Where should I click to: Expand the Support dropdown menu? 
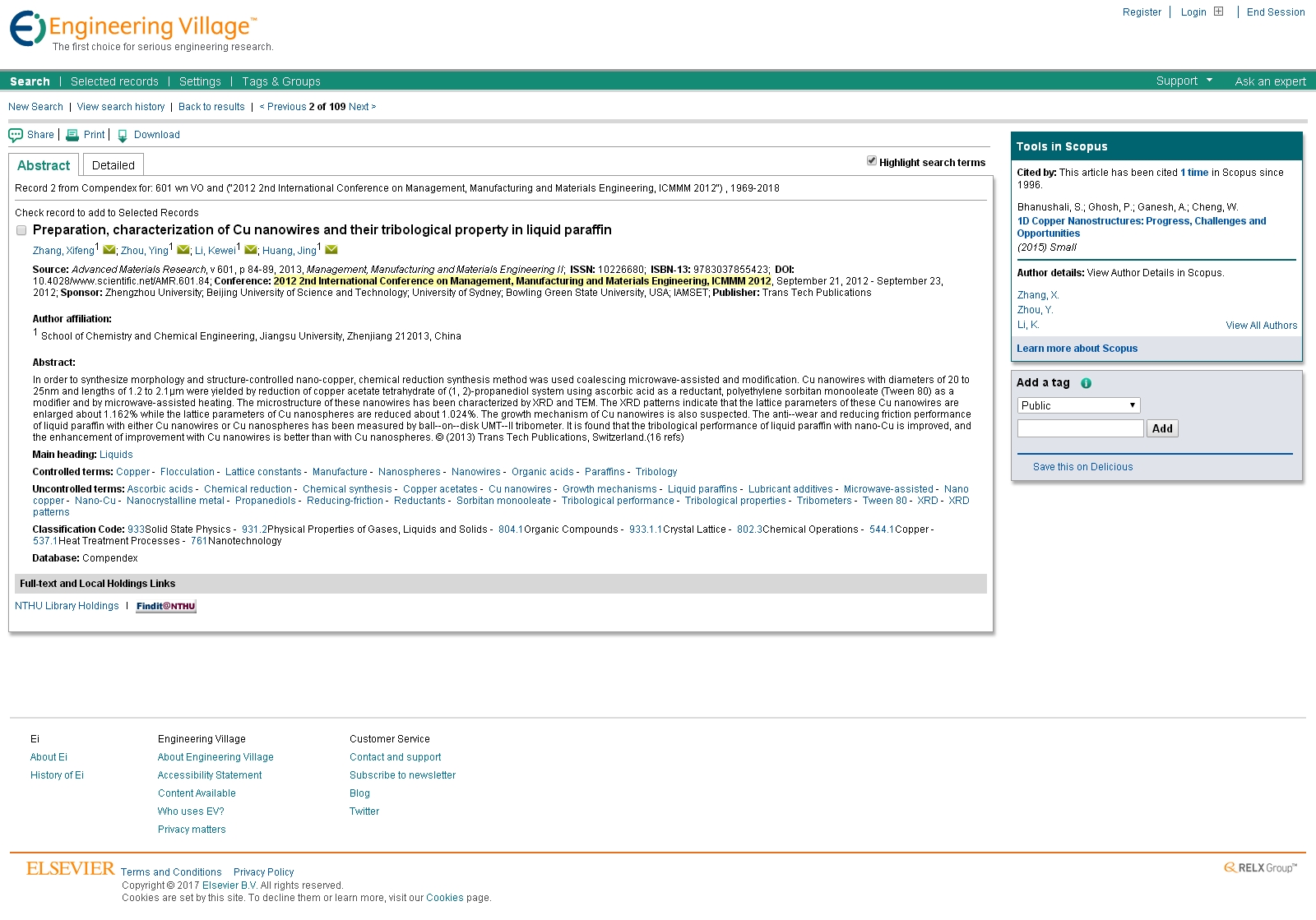pos(1184,81)
